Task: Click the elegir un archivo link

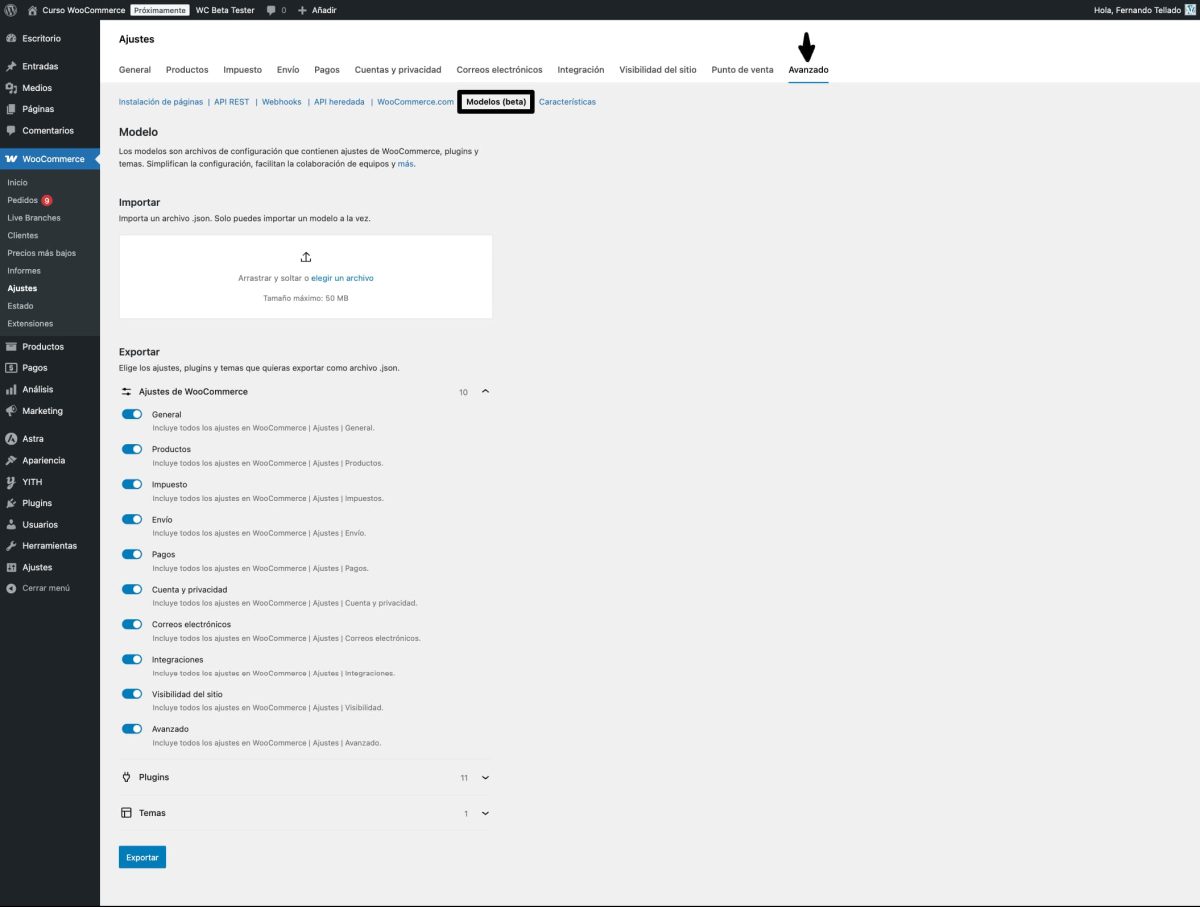Action: pos(343,278)
